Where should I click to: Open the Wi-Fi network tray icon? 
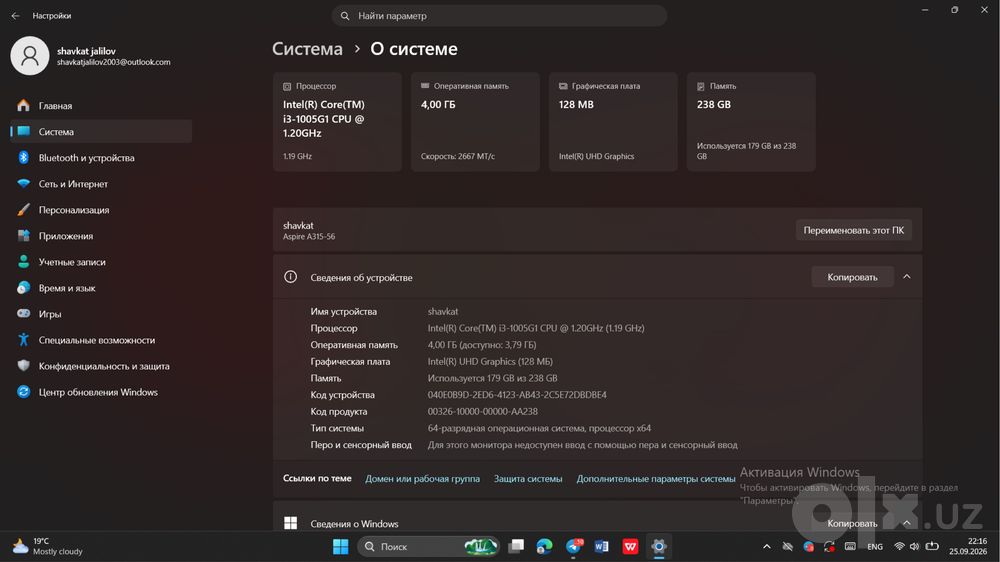point(899,547)
